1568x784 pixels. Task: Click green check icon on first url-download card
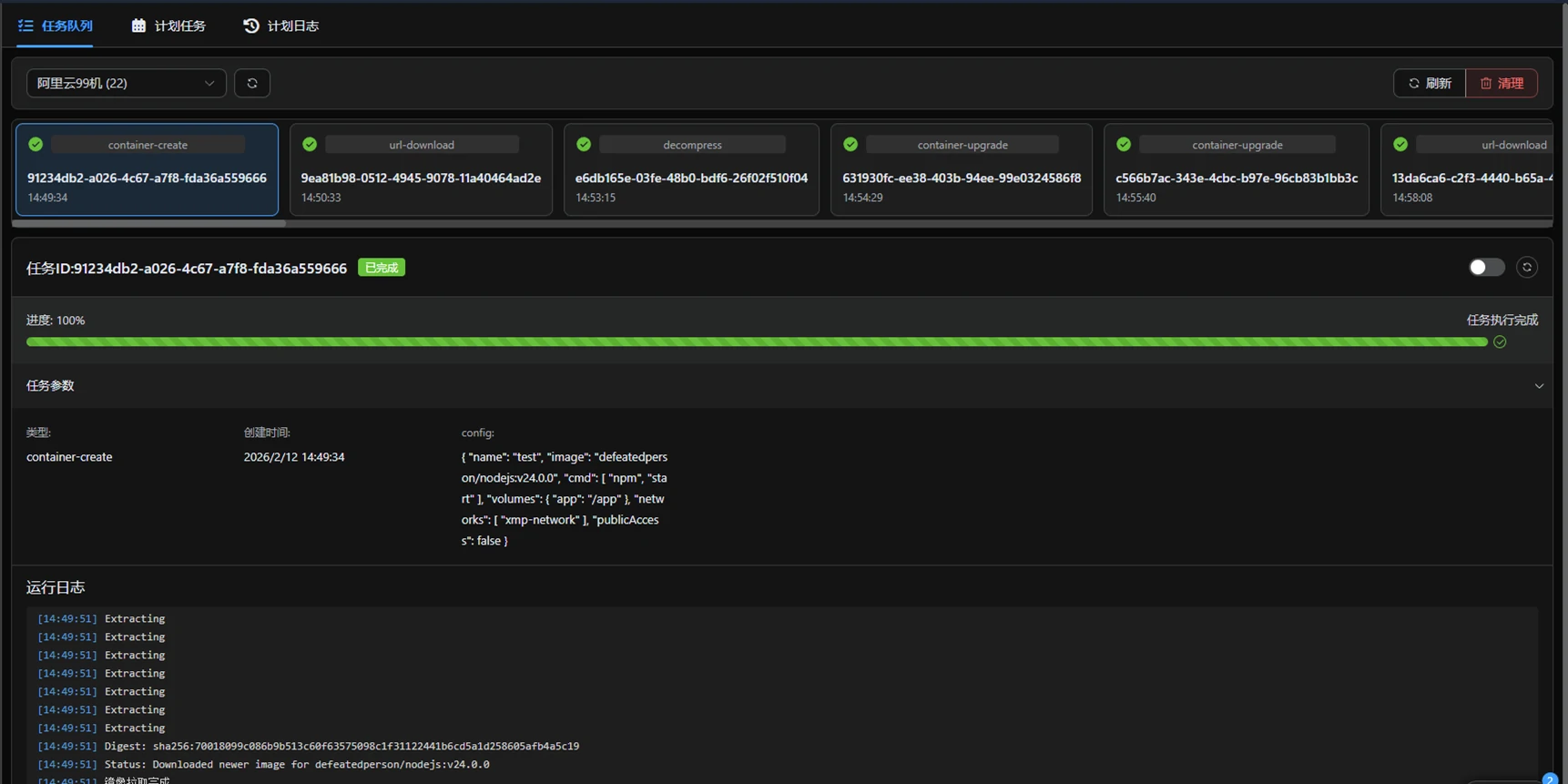[310, 145]
